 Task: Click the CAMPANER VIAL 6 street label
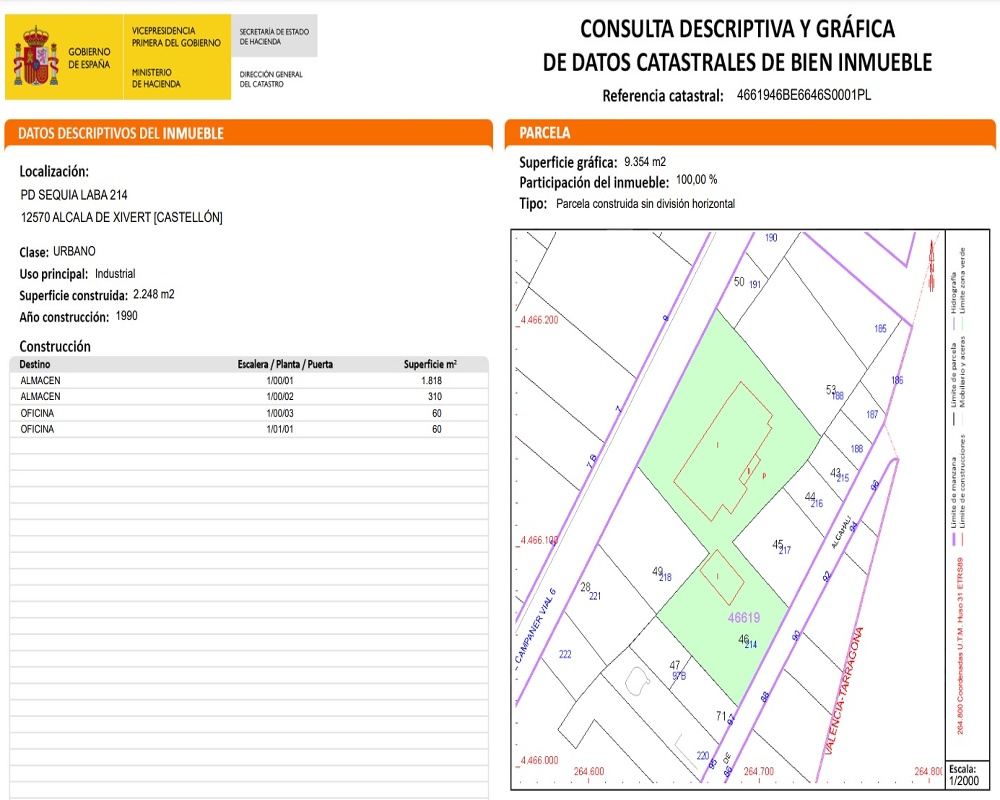click(536, 626)
